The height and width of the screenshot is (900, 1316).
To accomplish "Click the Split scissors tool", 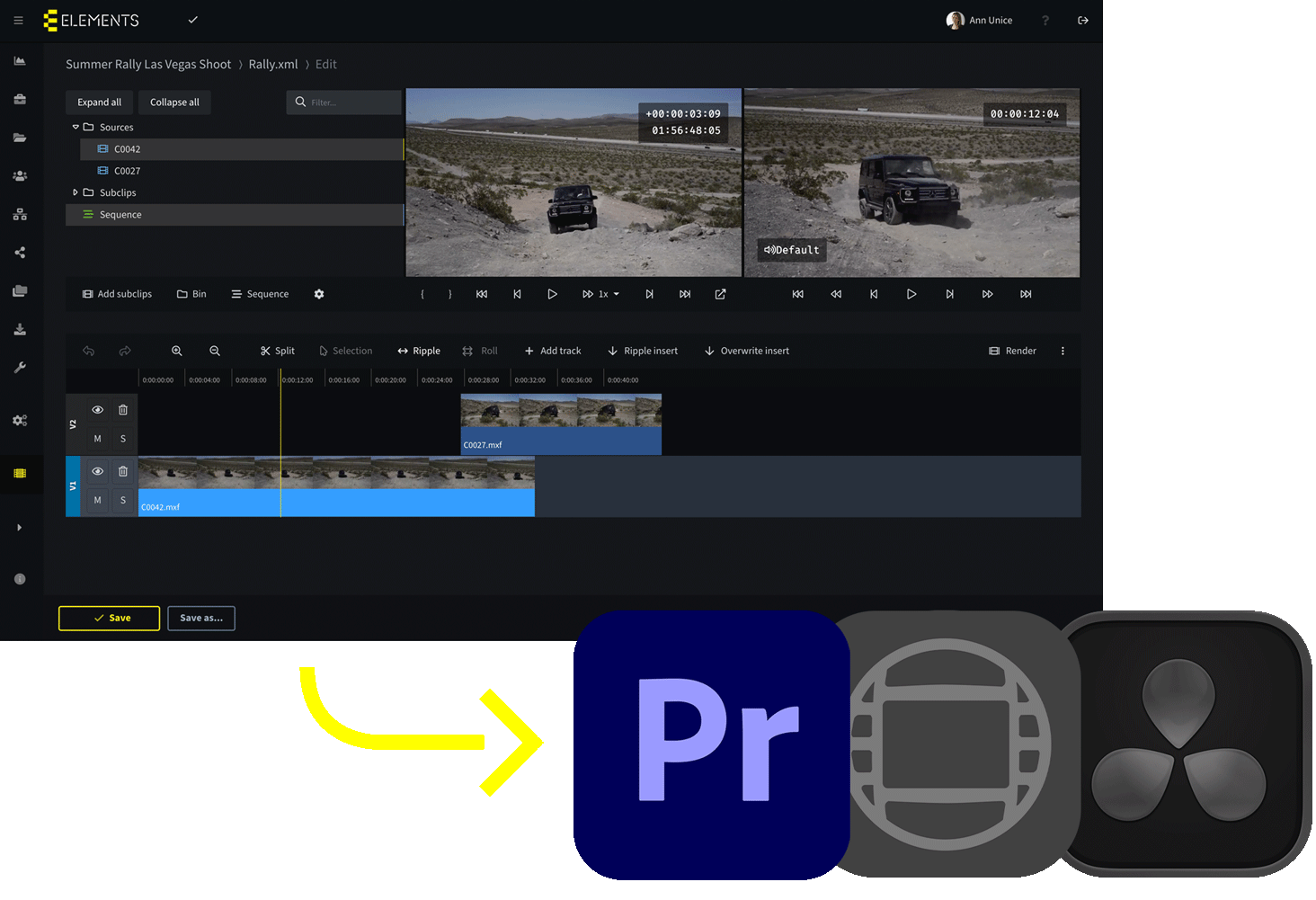I will click(x=277, y=351).
